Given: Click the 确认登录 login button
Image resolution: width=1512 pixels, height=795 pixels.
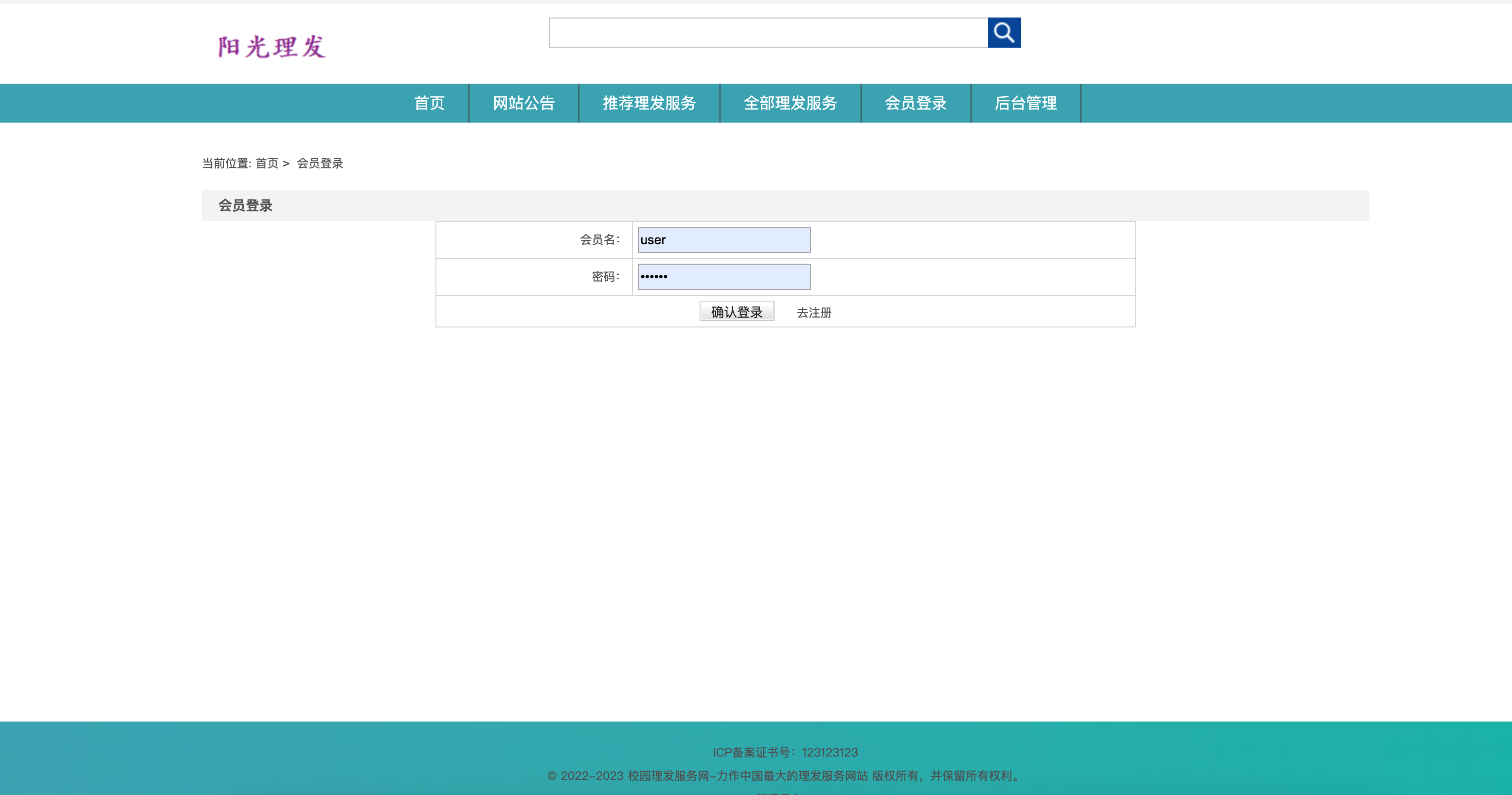Looking at the screenshot, I should coord(737,311).
